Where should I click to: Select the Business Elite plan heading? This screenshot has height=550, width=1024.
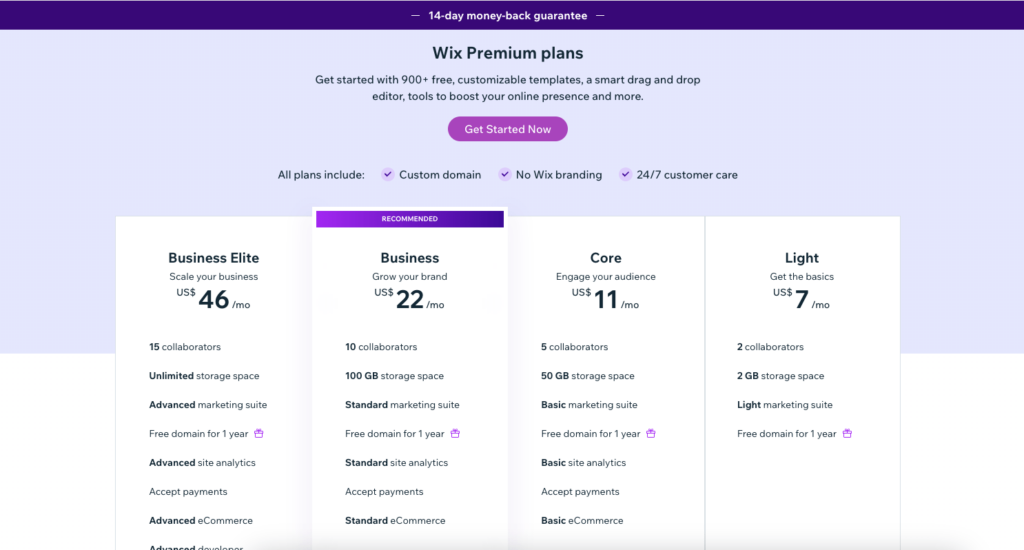[x=214, y=258]
